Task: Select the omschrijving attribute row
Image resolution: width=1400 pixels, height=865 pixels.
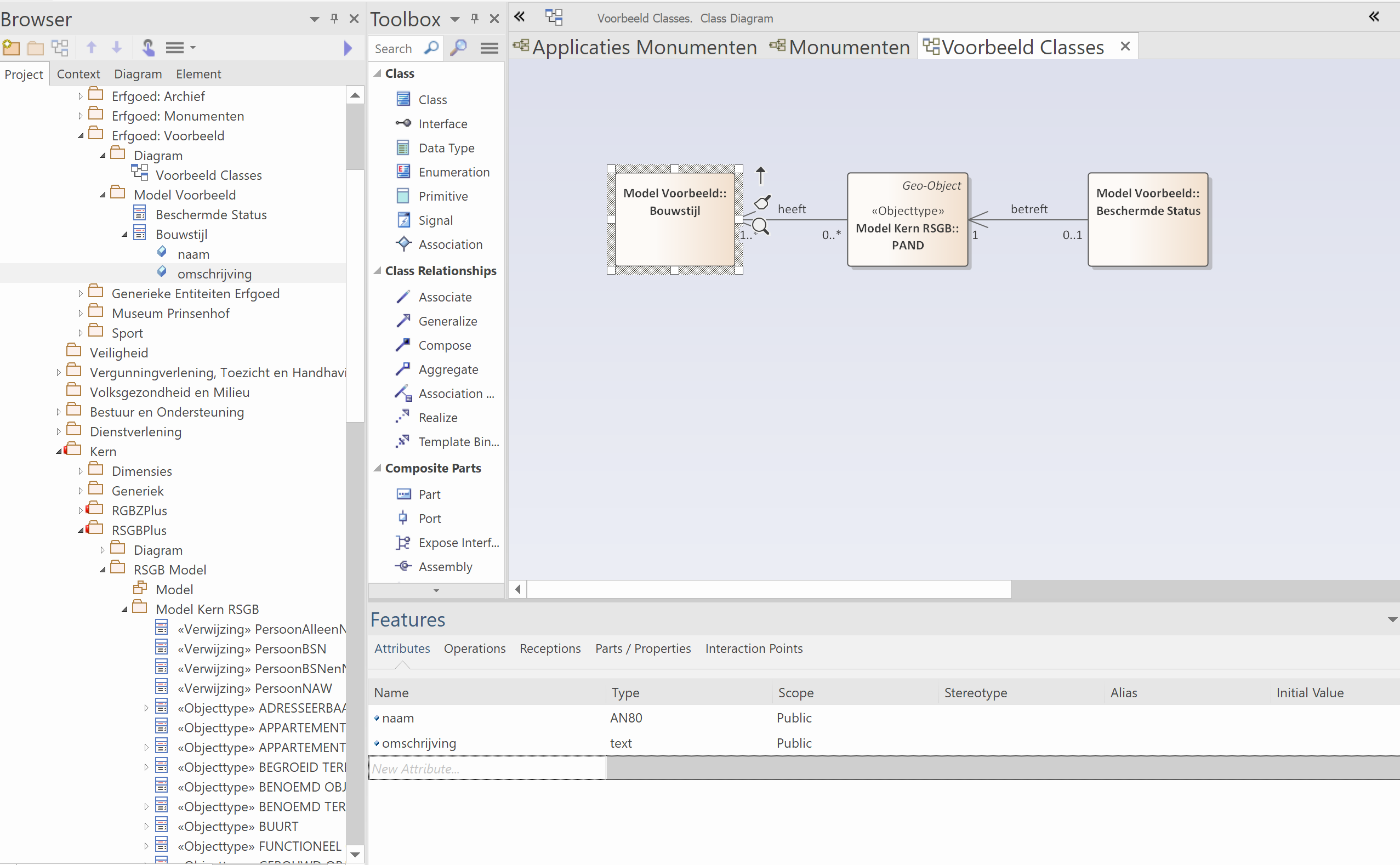Action: click(419, 743)
